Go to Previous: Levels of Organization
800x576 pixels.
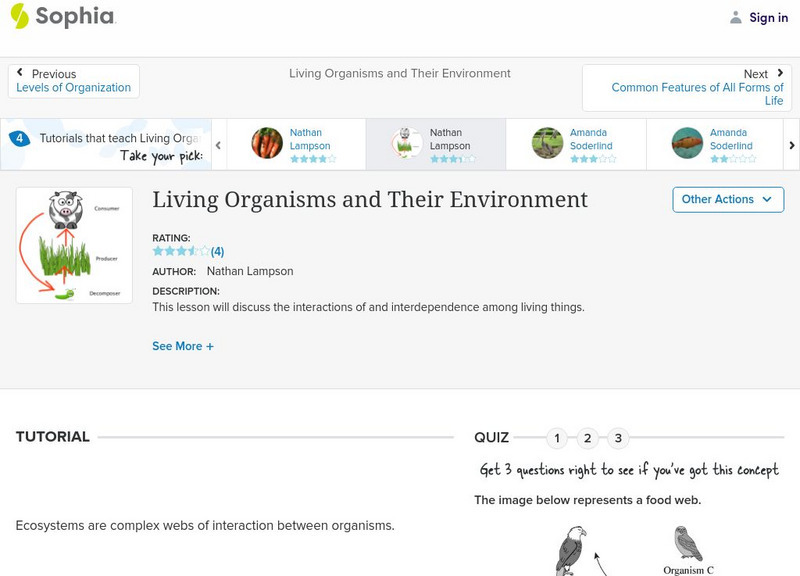73,81
